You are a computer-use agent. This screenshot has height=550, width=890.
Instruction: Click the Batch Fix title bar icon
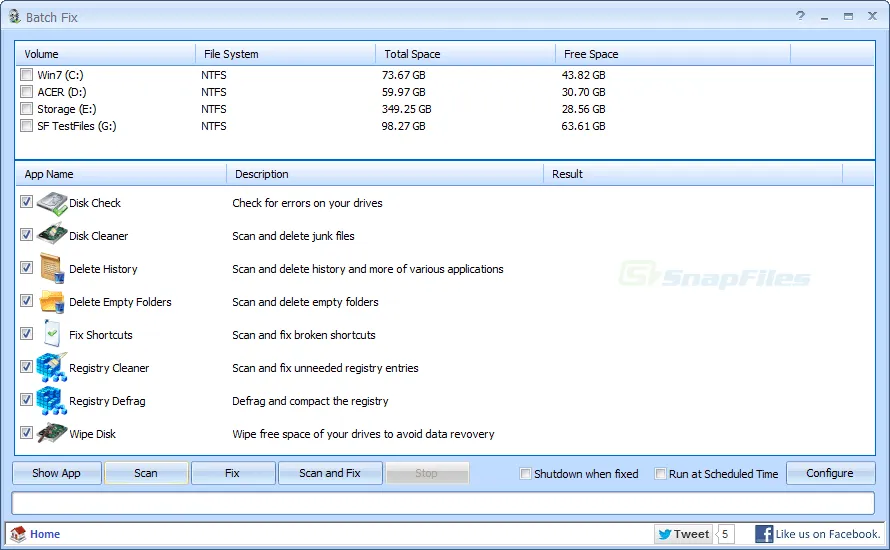pos(15,16)
